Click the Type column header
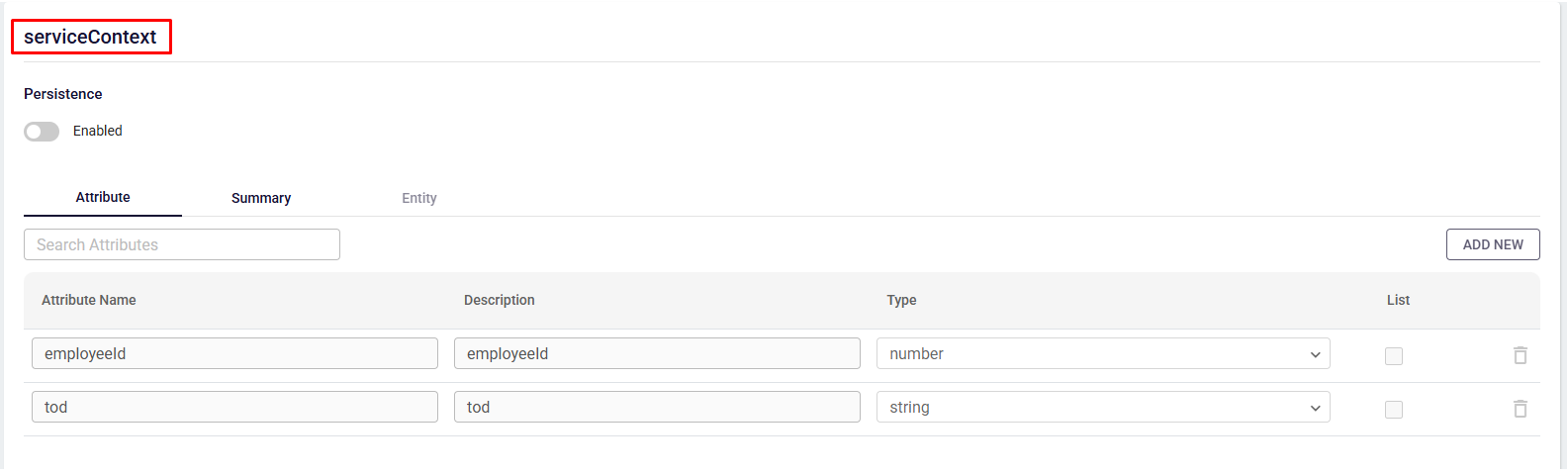The width and height of the screenshot is (1568, 475). click(901, 300)
